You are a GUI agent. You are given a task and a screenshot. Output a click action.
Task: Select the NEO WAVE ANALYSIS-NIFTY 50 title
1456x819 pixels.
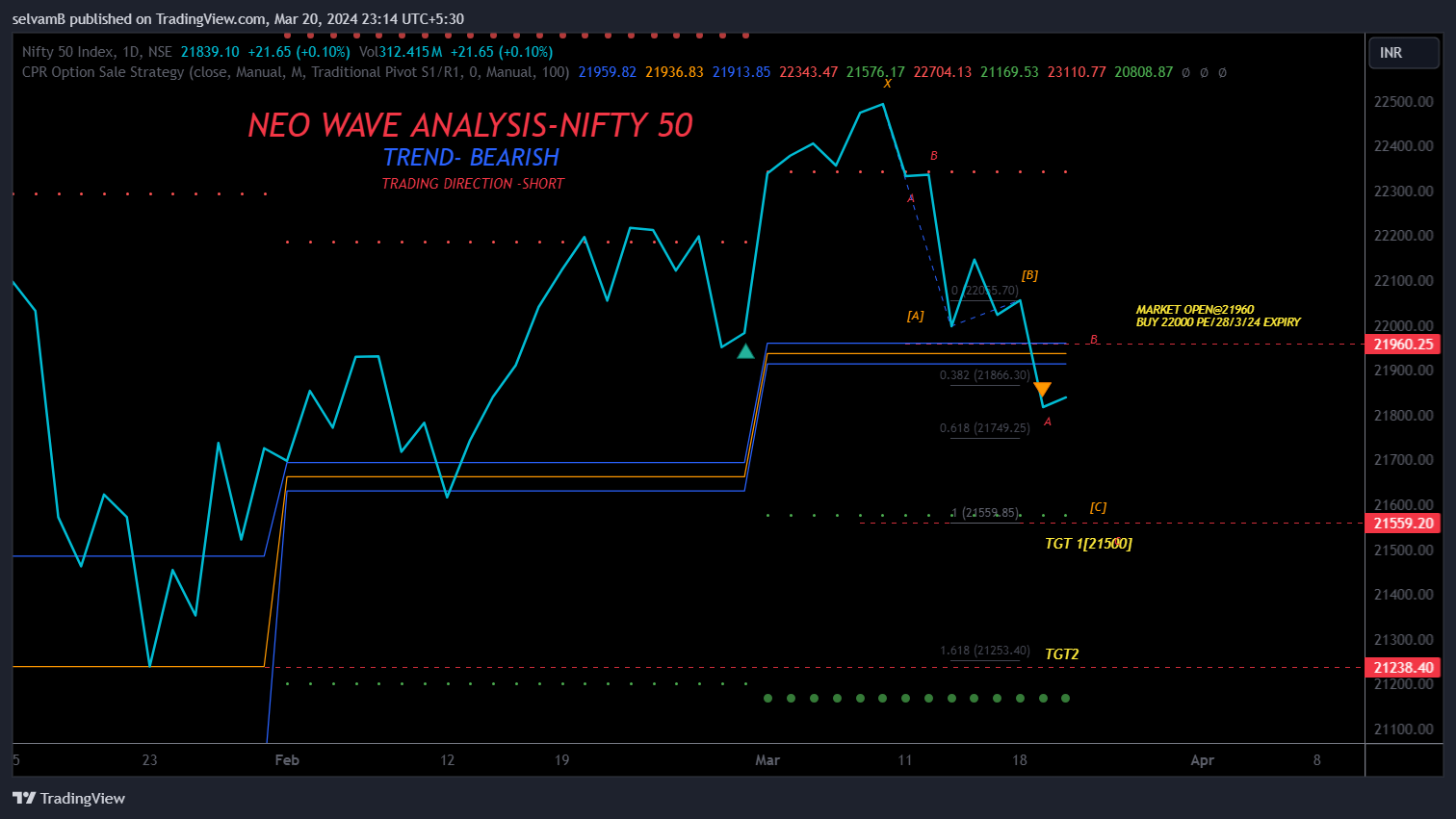click(x=470, y=125)
